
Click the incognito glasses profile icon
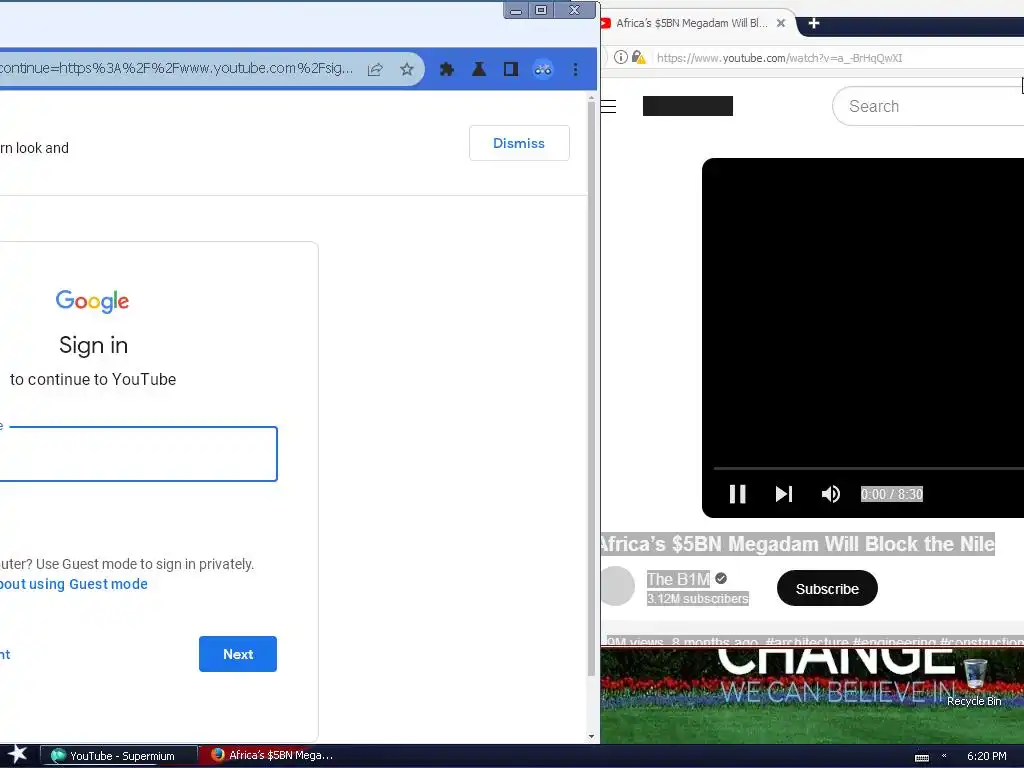click(x=543, y=69)
